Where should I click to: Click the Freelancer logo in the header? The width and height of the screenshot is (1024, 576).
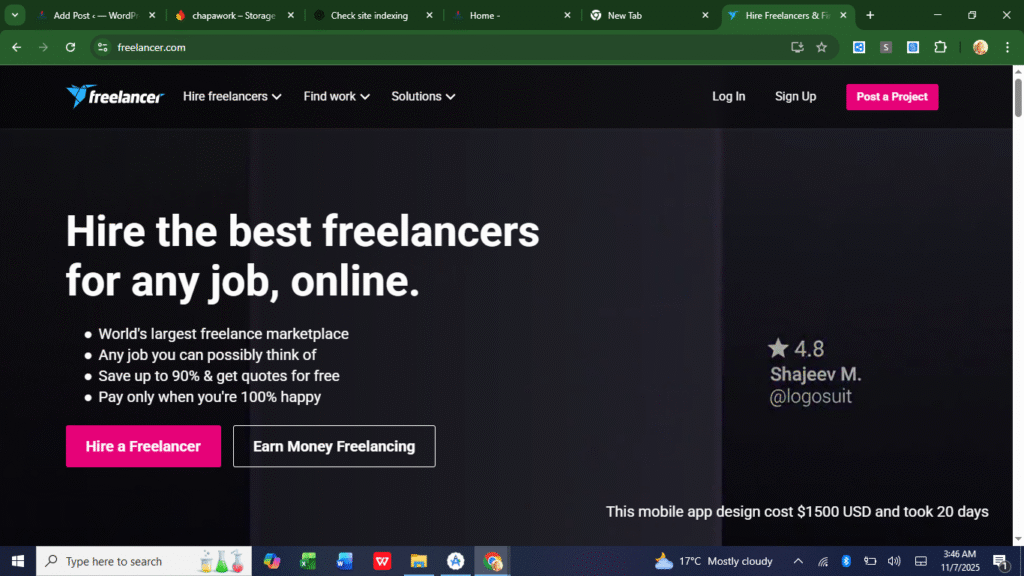[x=115, y=97]
